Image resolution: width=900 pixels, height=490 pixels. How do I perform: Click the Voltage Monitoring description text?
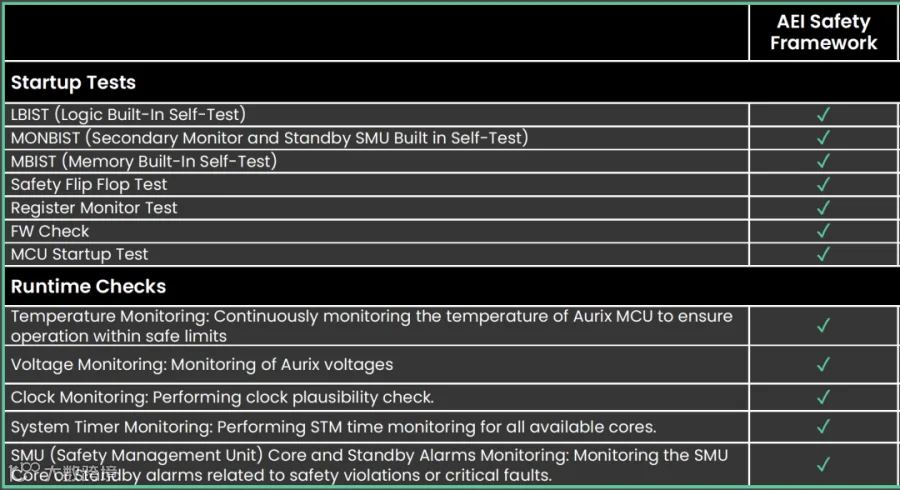point(202,365)
